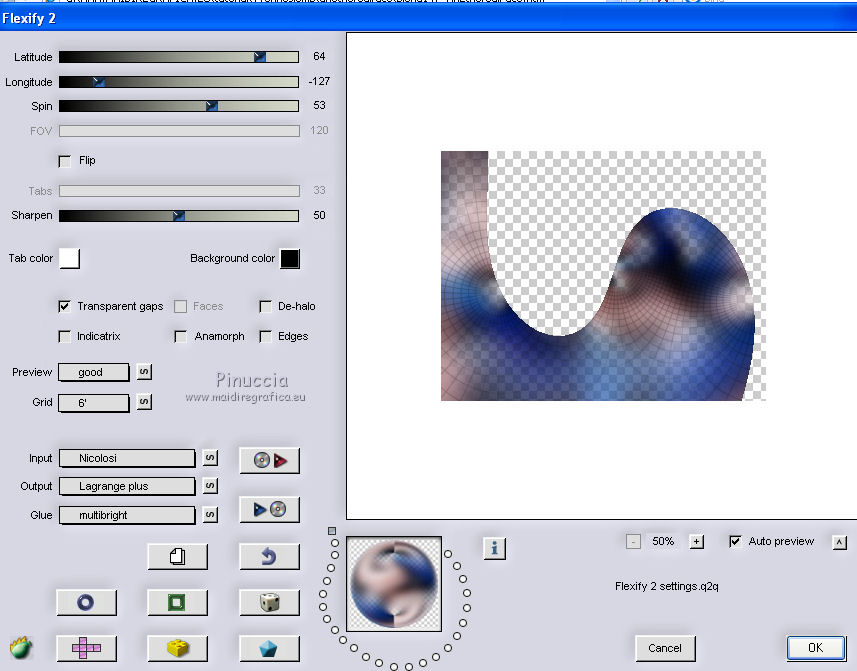Open the white Tab color swatch
This screenshot has height=671, width=857.
[x=69, y=258]
